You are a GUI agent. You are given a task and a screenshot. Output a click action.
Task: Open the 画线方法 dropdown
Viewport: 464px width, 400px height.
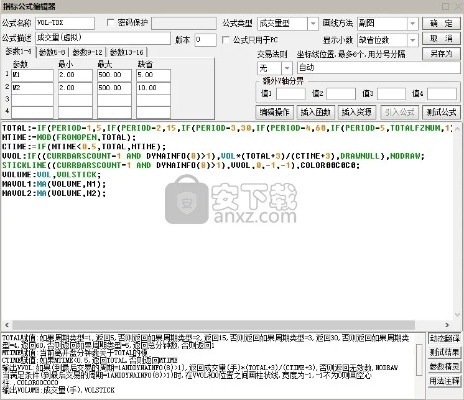point(413,24)
